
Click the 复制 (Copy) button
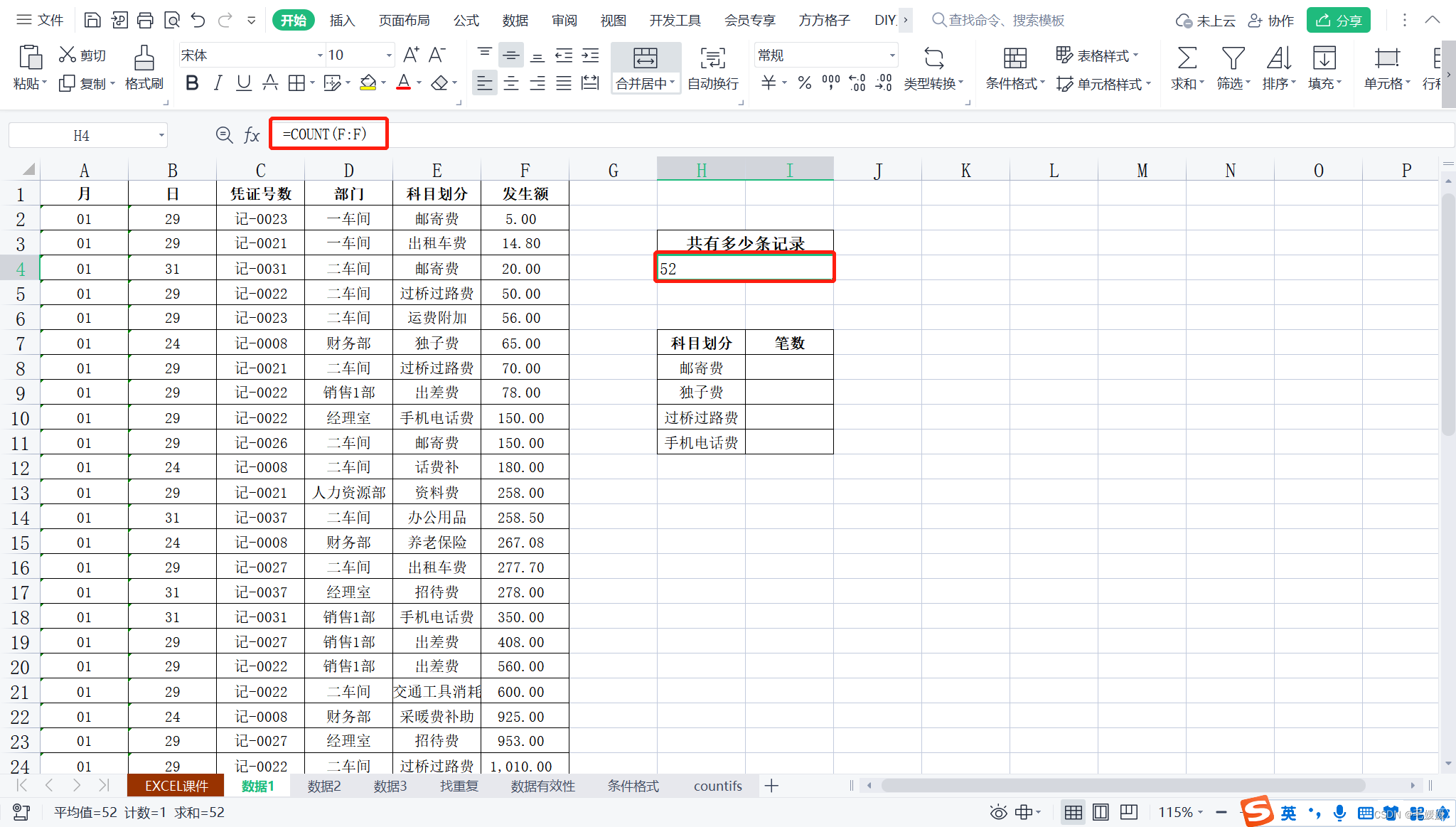[x=86, y=84]
